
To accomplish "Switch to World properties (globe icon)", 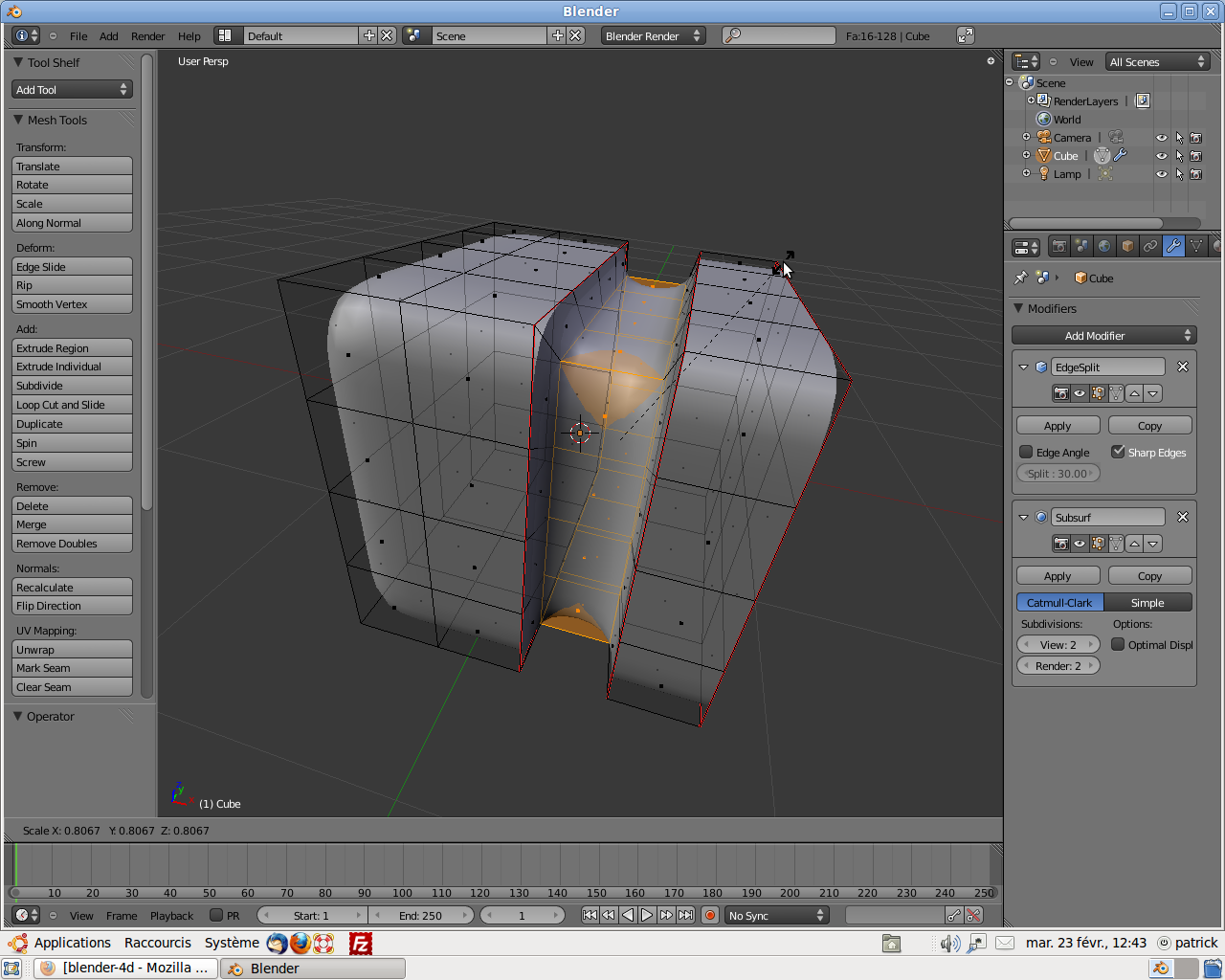I will pyautogui.click(x=1103, y=246).
